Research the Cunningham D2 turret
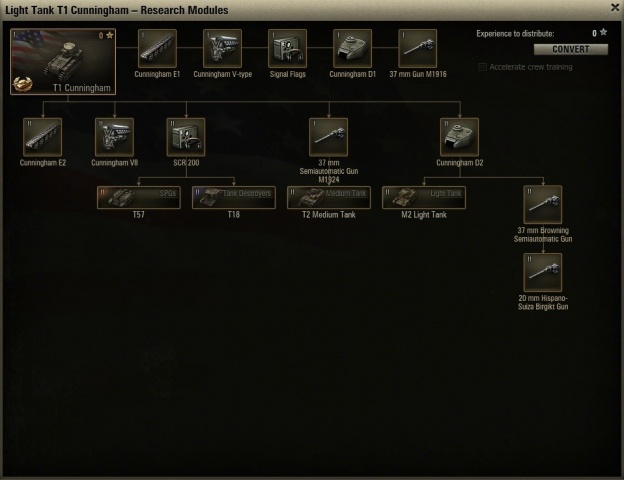The image size is (624, 480). pyautogui.click(x=460, y=137)
